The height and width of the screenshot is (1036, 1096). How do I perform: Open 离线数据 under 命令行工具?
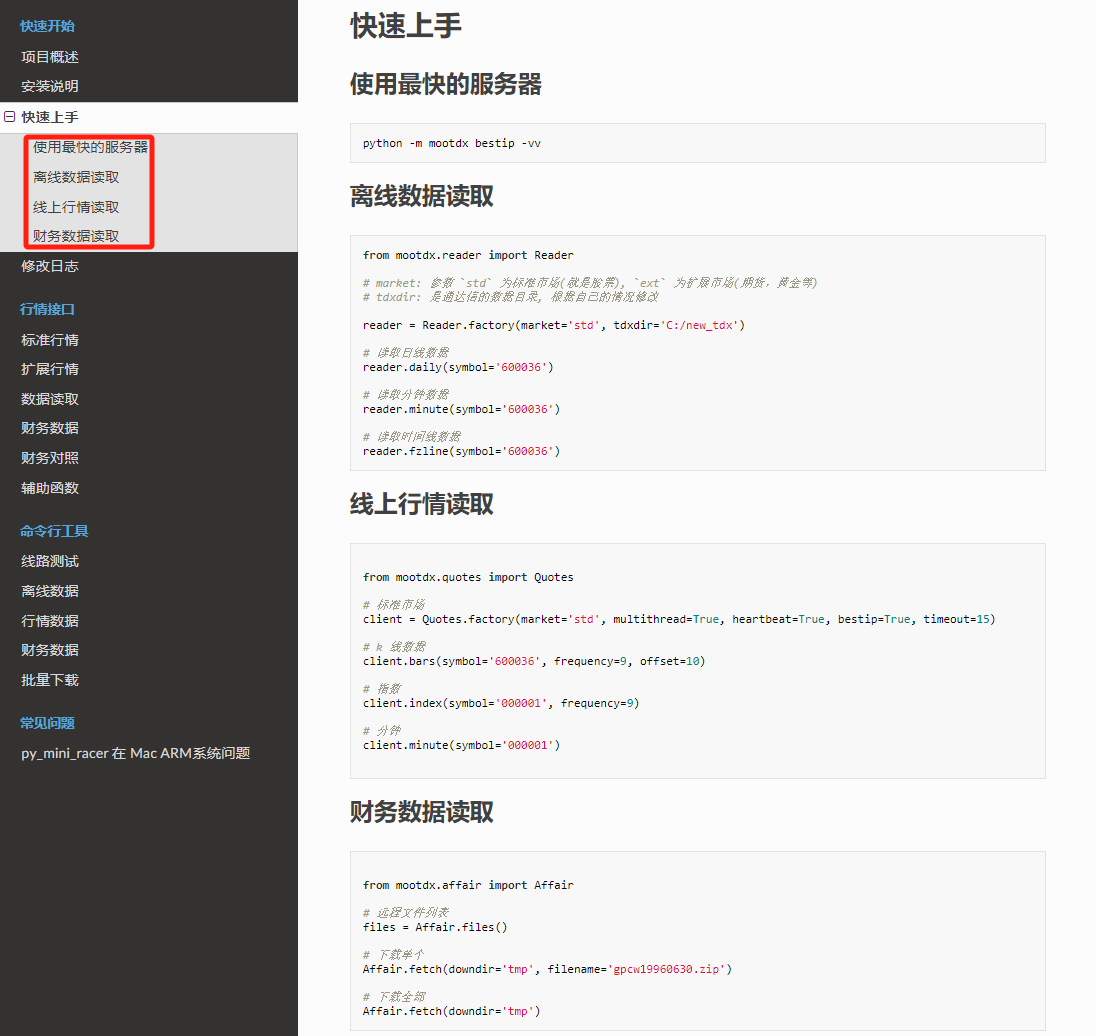(50, 591)
